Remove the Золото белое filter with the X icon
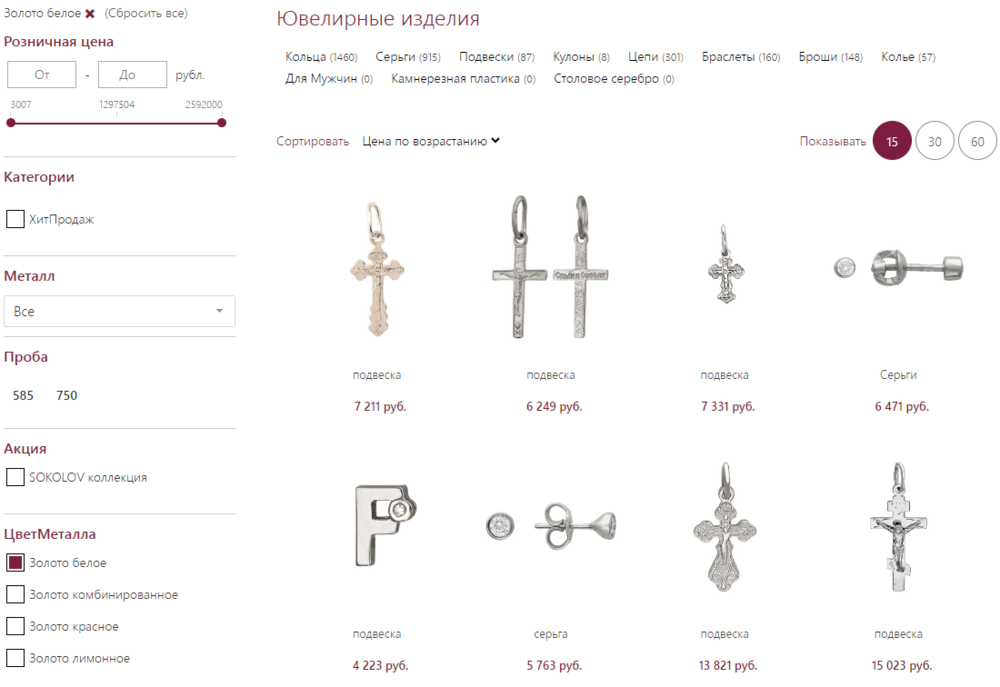 coord(90,13)
